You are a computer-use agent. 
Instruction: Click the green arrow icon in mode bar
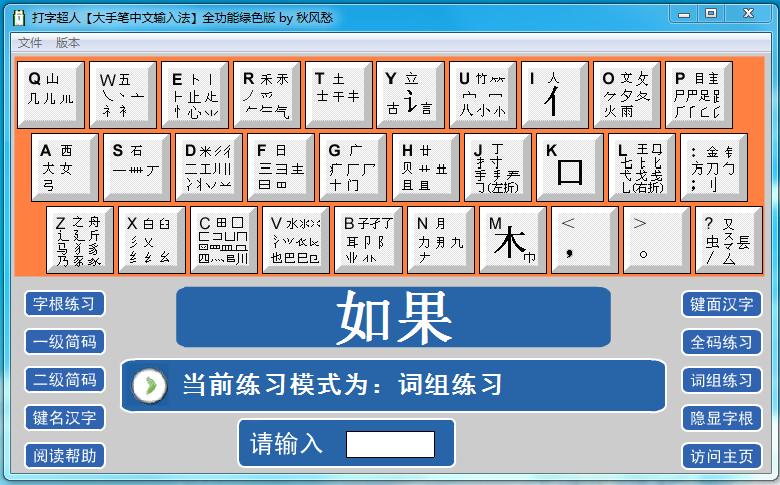click(x=149, y=386)
